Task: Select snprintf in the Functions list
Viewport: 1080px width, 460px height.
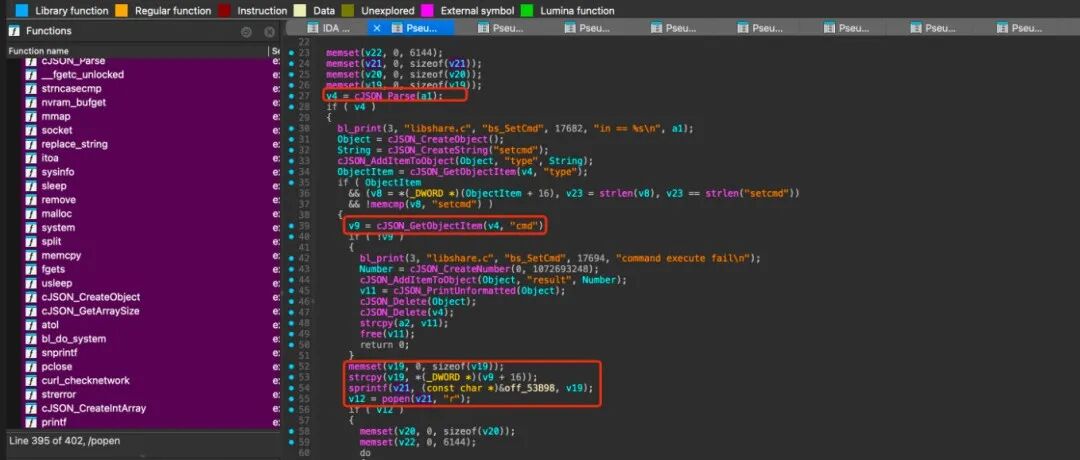Action: pos(59,353)
